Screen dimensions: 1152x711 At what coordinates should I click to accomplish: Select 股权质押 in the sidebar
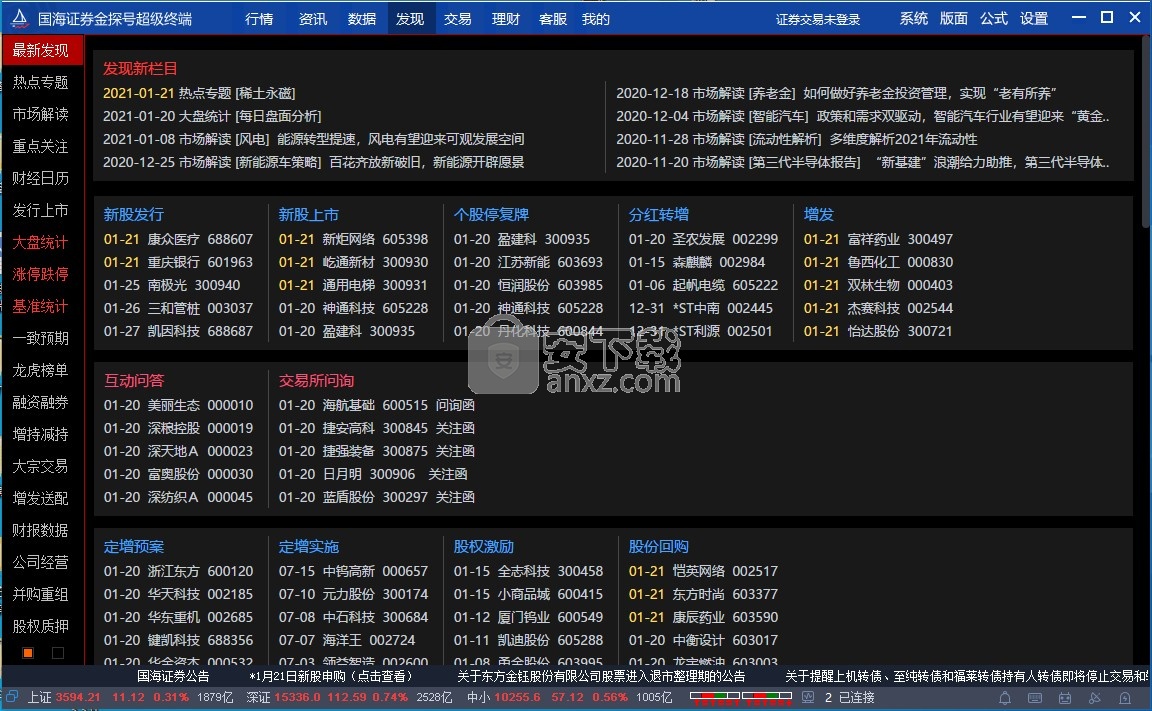41,627
